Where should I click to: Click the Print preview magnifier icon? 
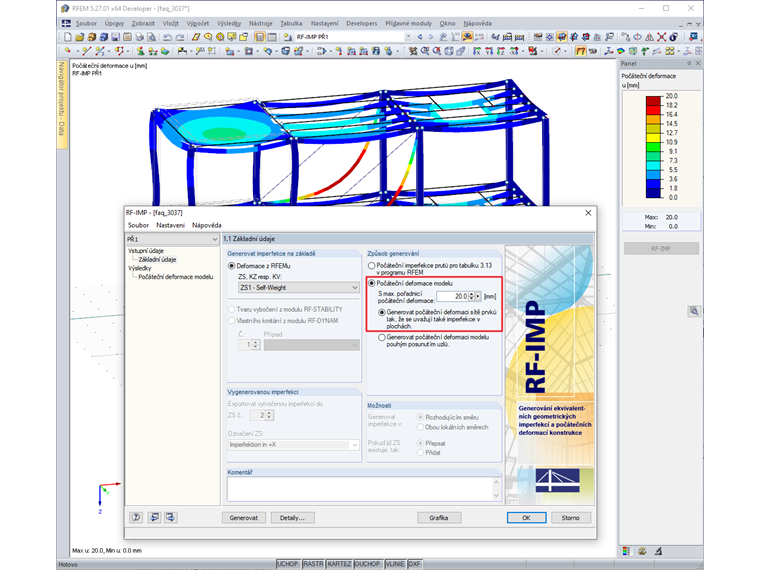pyautogui.click(x=151, y=37)
